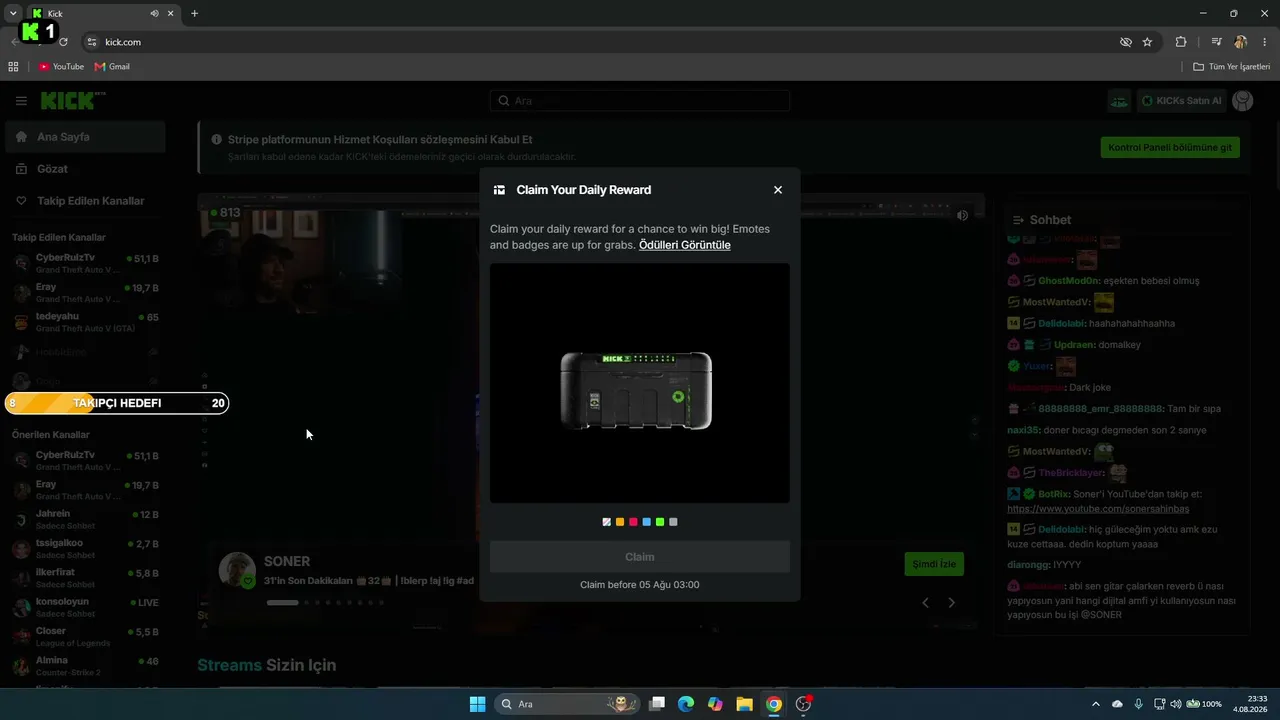Viewport: 1280px width, 720px height.
Task: Show hidden system tray icons
Action: (x=1096, y=704)
